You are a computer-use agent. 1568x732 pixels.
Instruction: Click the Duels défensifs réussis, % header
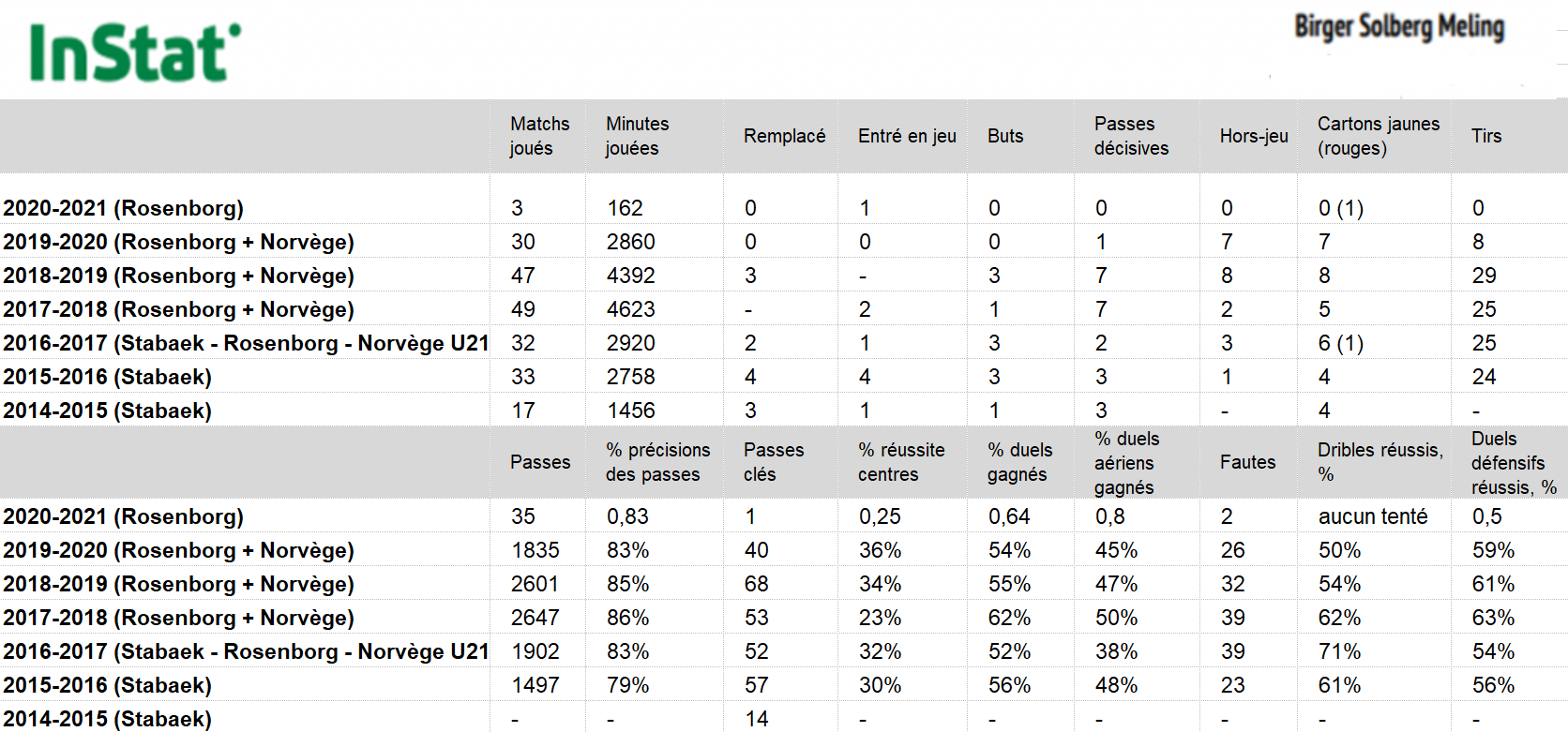pos(1514,463)
